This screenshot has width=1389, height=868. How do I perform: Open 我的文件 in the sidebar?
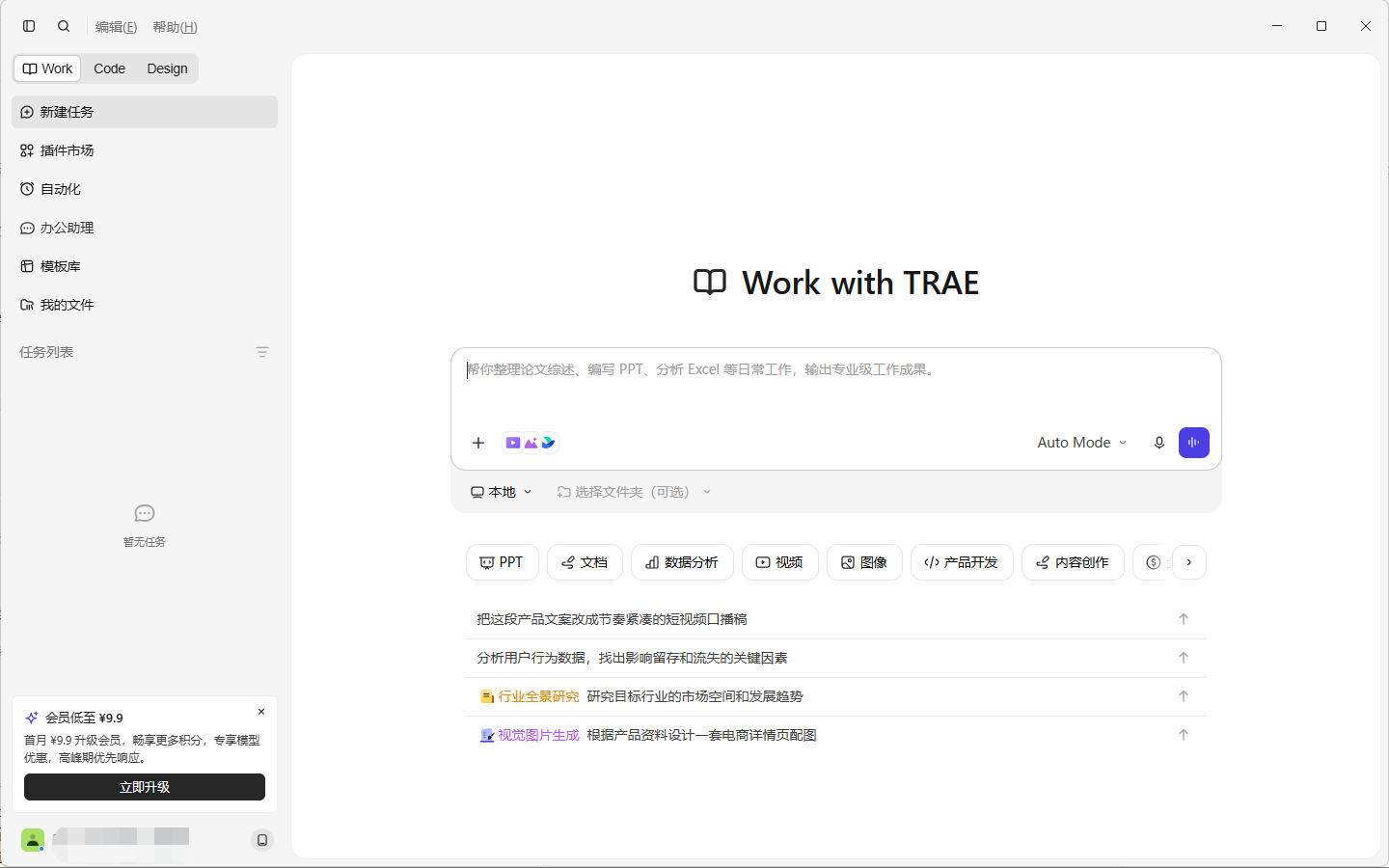[x=145, y=305]
